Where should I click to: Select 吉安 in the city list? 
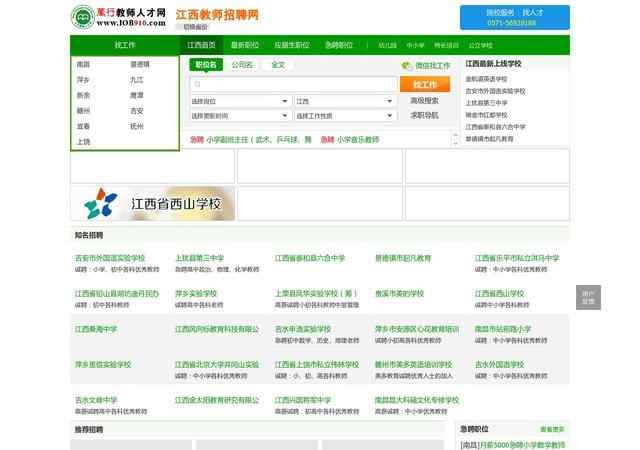137,111
